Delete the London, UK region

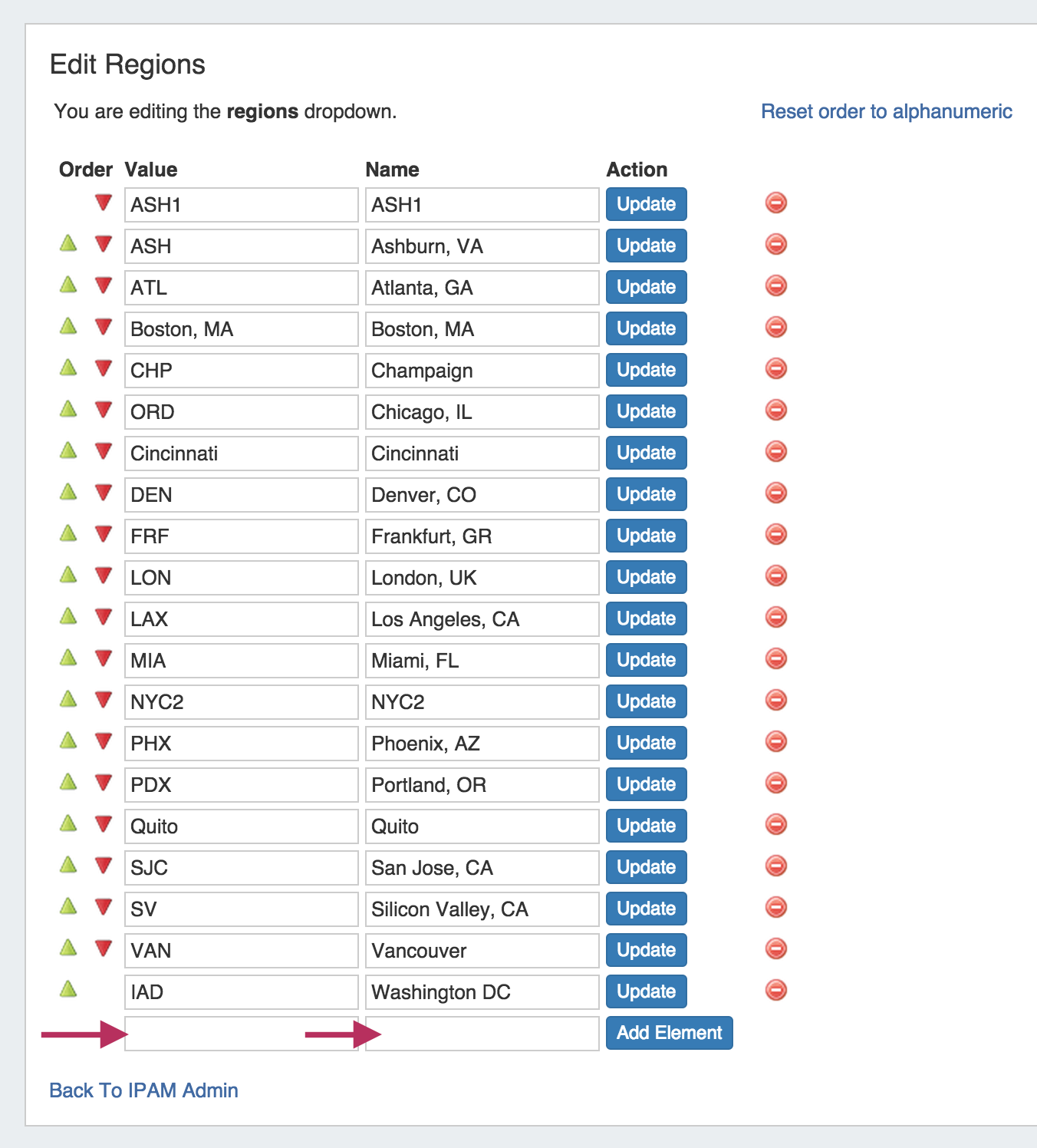point(776,576)
